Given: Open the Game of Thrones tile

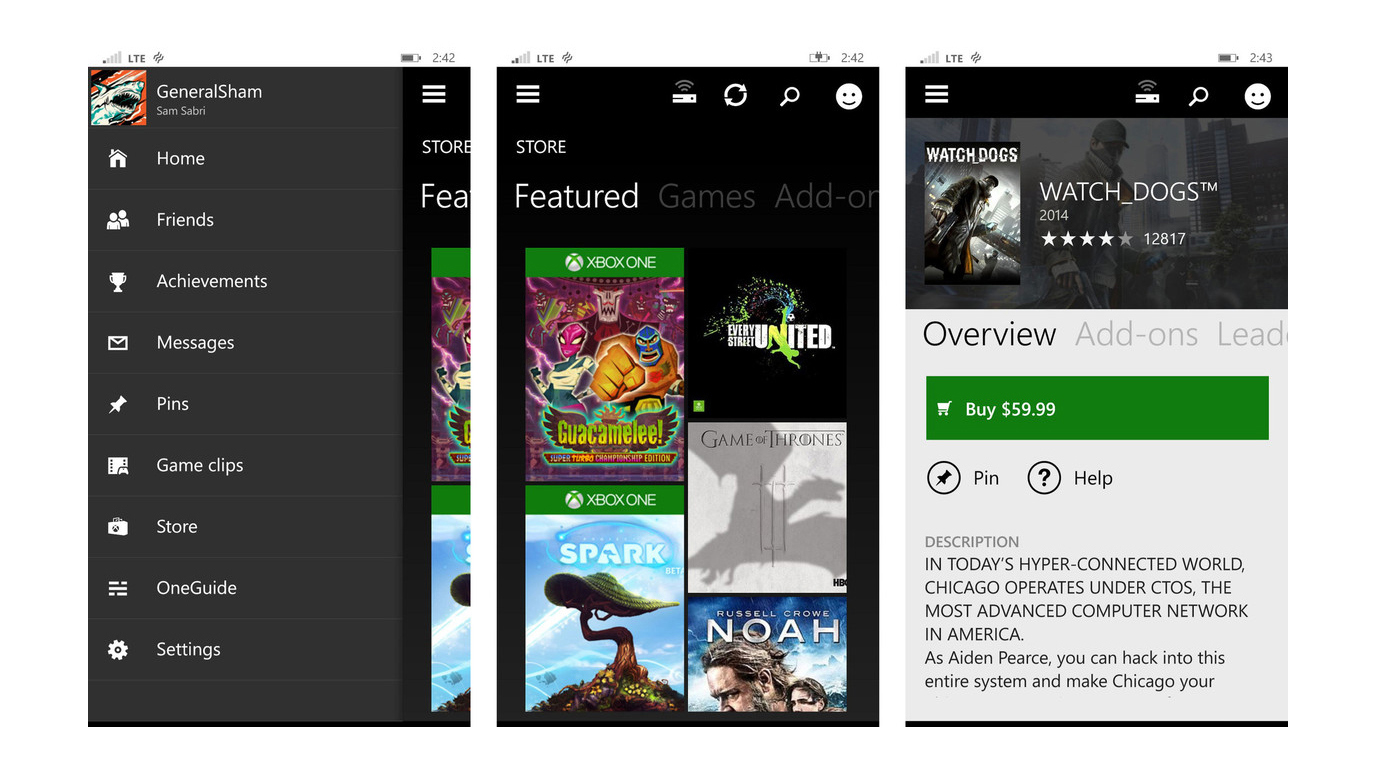Looking at the screenshot, I should pyautogui.click(x=767, y=507).
